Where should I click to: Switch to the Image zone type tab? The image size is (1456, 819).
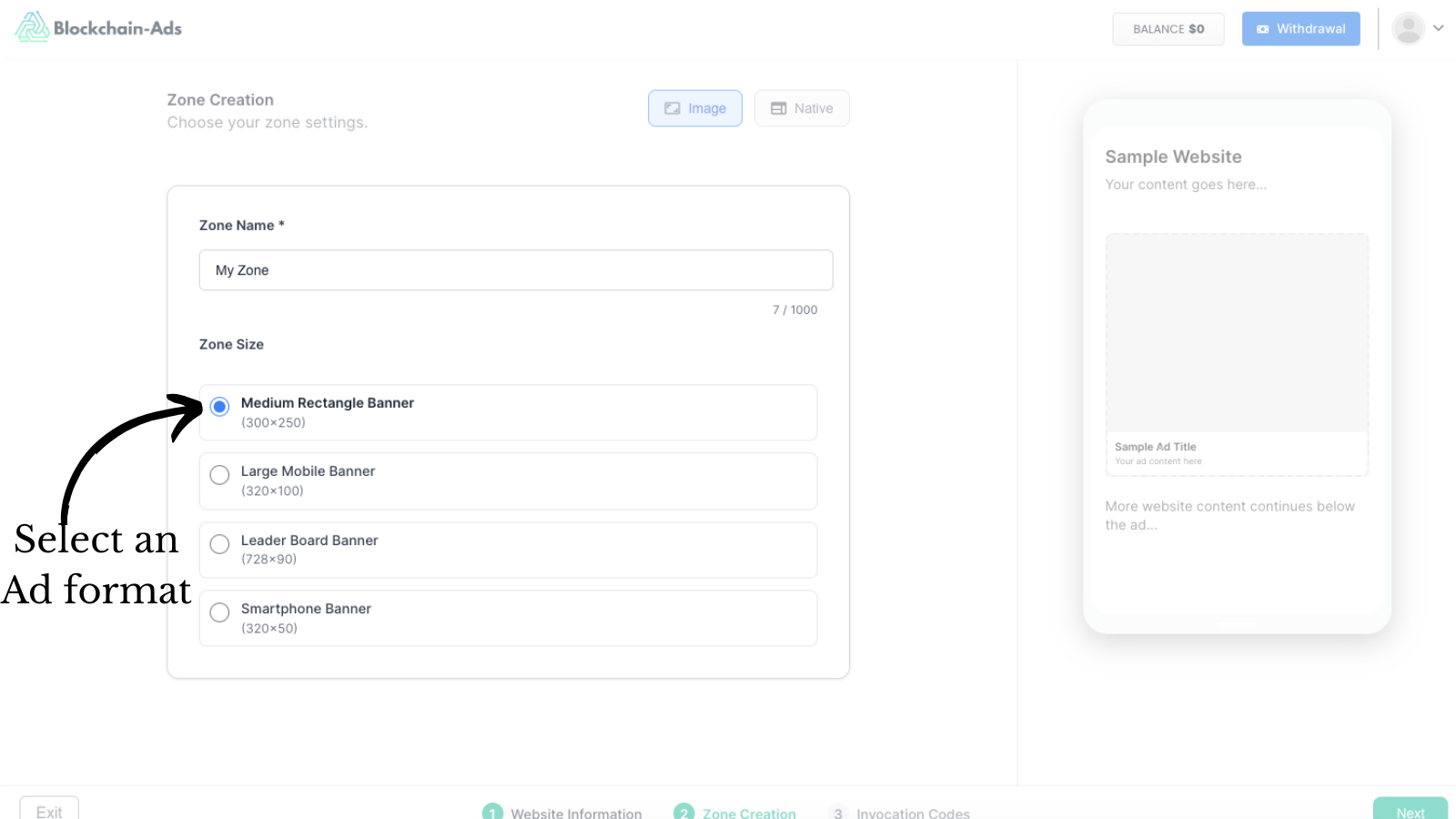[x=695, y=108]
